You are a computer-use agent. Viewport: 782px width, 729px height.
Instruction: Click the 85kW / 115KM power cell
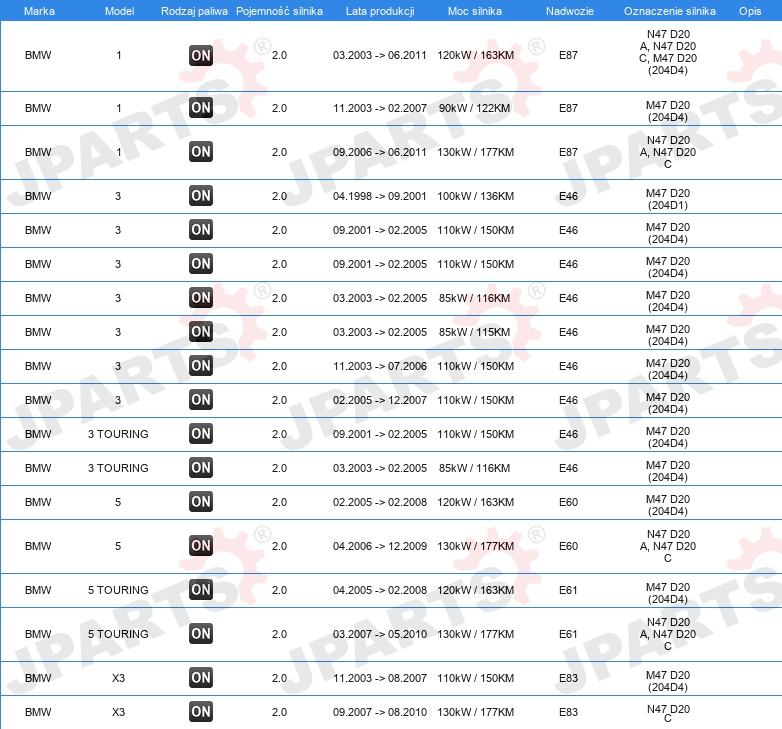tap(475, 332)
